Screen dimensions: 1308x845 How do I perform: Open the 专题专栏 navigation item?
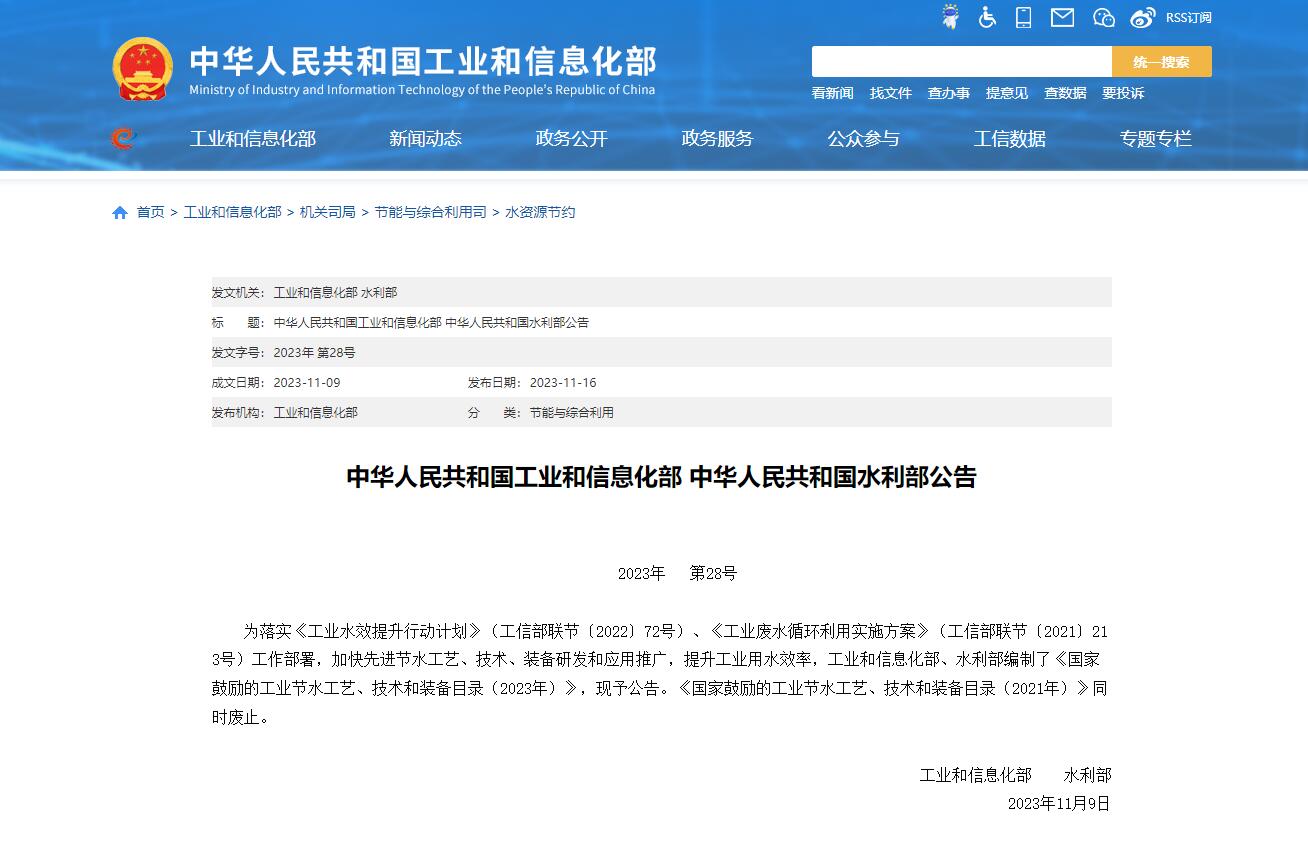click(1156, 139)
